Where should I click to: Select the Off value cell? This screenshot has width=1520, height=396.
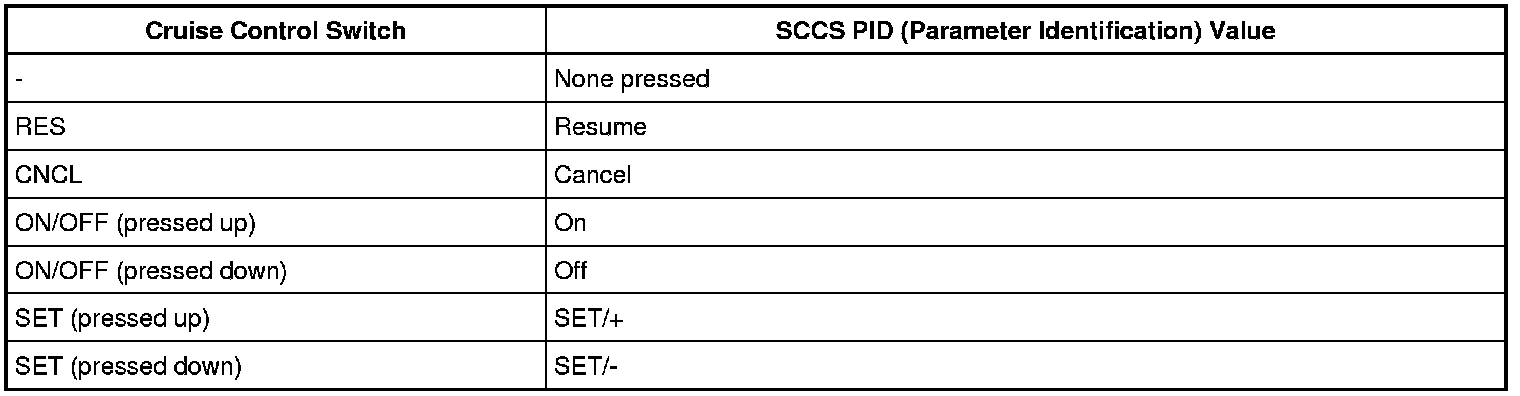tap(1026, 271)
